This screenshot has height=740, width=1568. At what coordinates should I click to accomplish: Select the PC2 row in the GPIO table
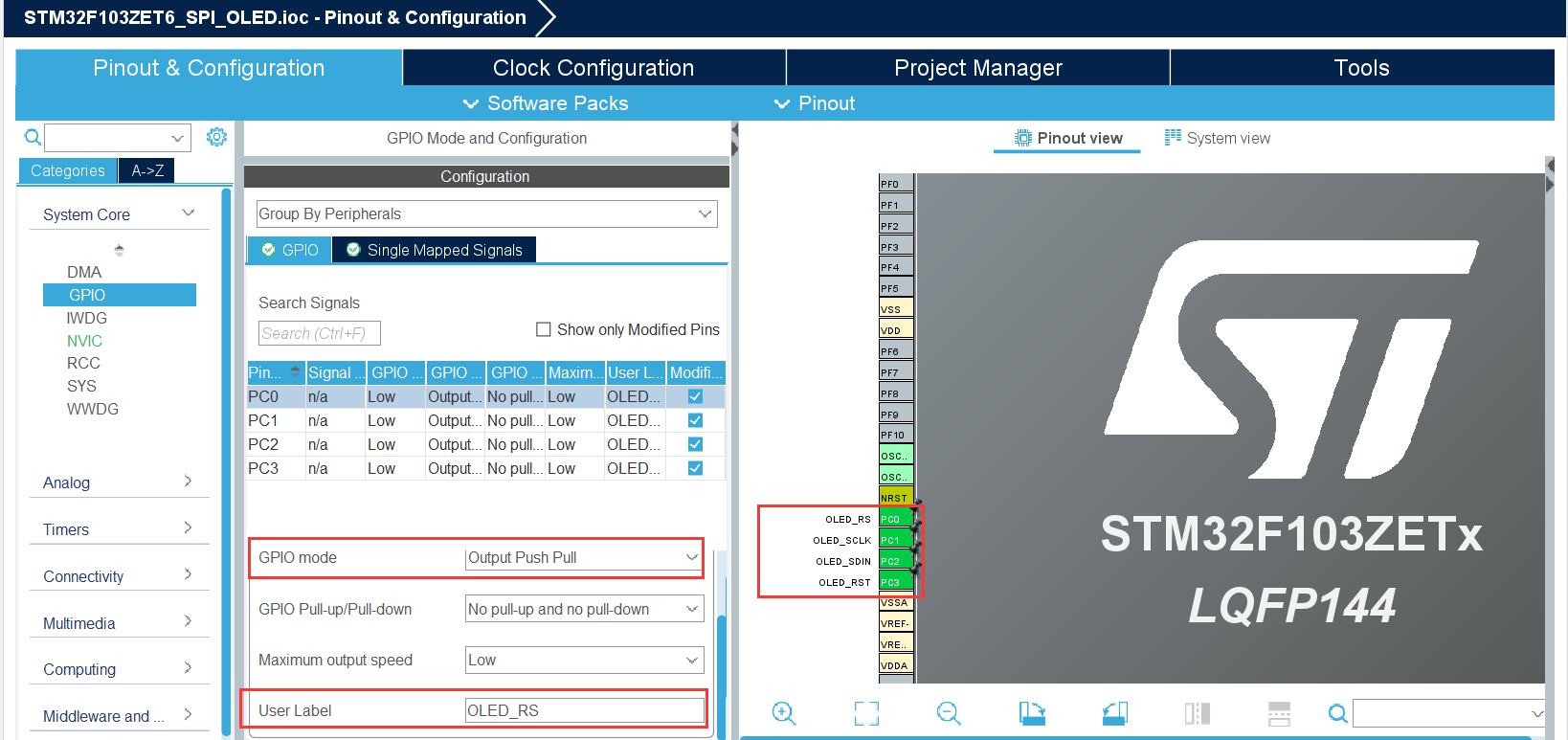(x=486, y=444)
